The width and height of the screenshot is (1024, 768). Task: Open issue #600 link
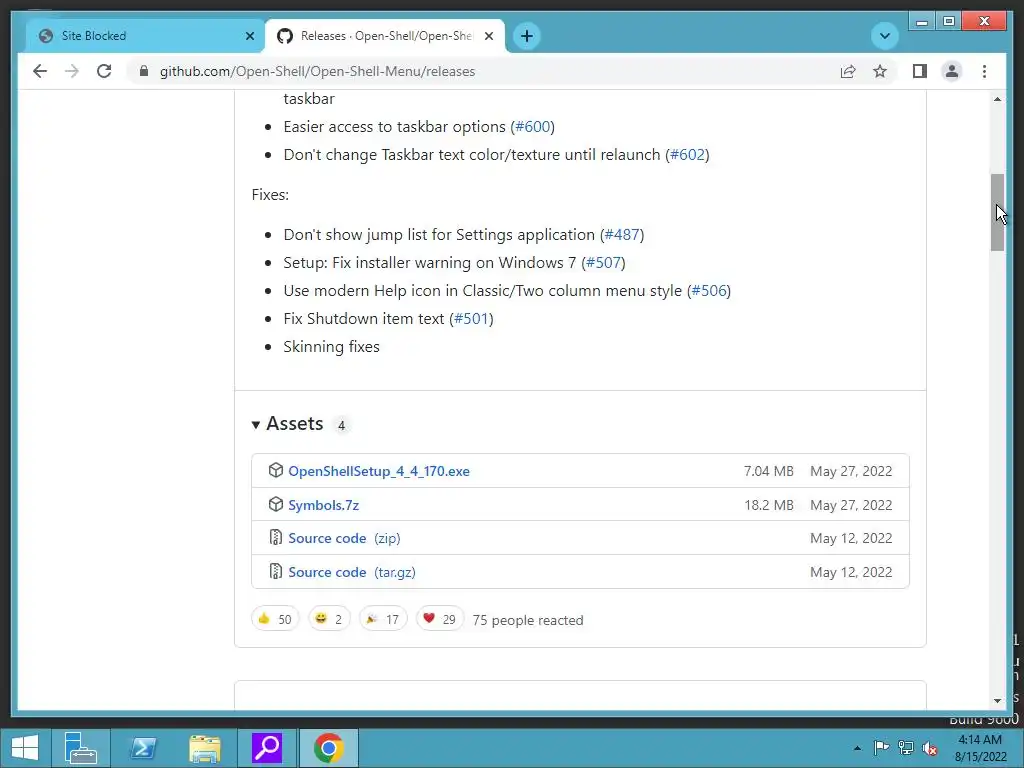533,127
